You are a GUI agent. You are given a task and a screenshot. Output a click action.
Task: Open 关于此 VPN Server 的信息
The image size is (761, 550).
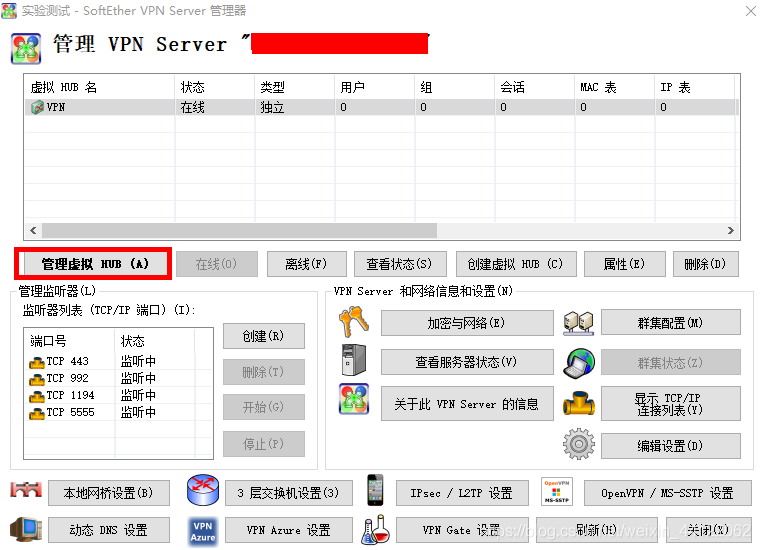tap(467, 403)
